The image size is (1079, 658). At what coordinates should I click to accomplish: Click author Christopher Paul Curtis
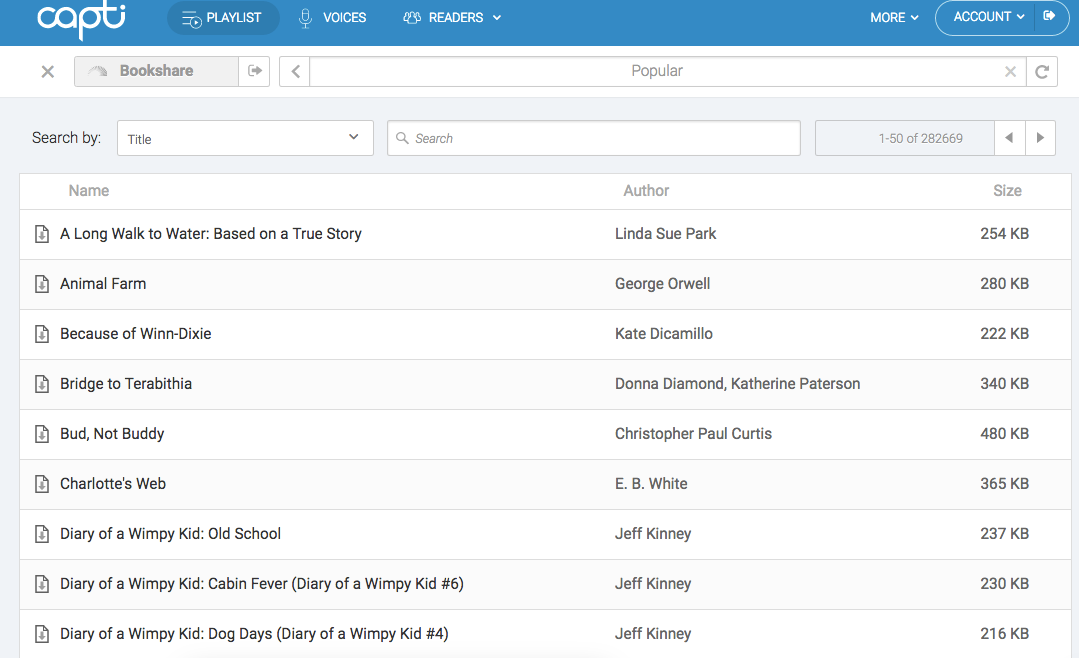coord(694,434)
